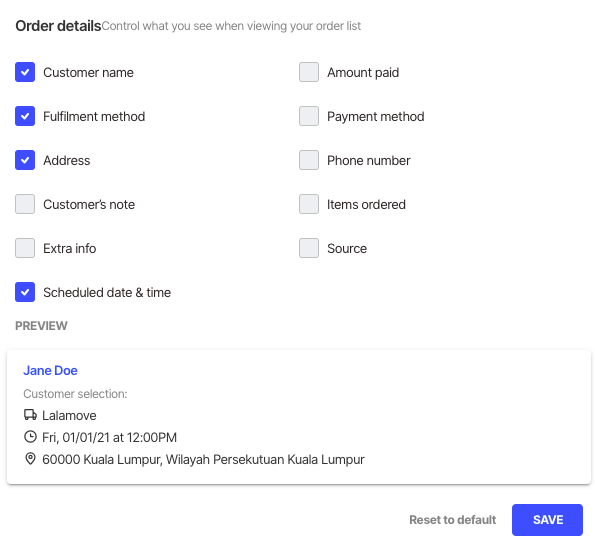
Task: Disable the Fulfilment method checkbox
Action: (x=25, y=116)
